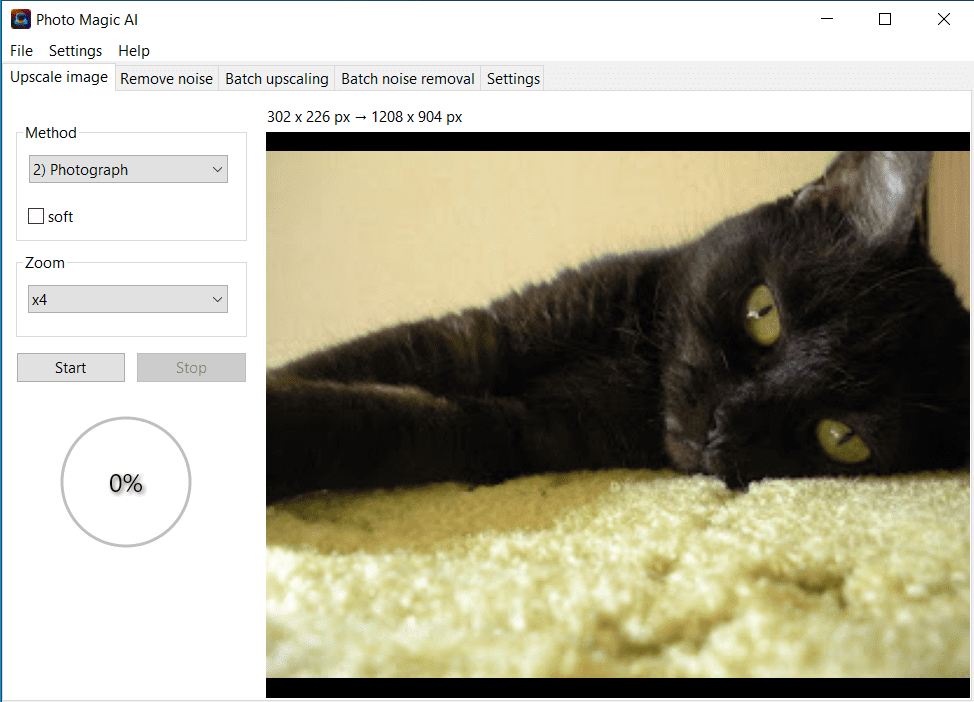Screen dimensions: 974x702
Task: Open the Settings tab beside Batch noise removal
Action: pos(513,79)
